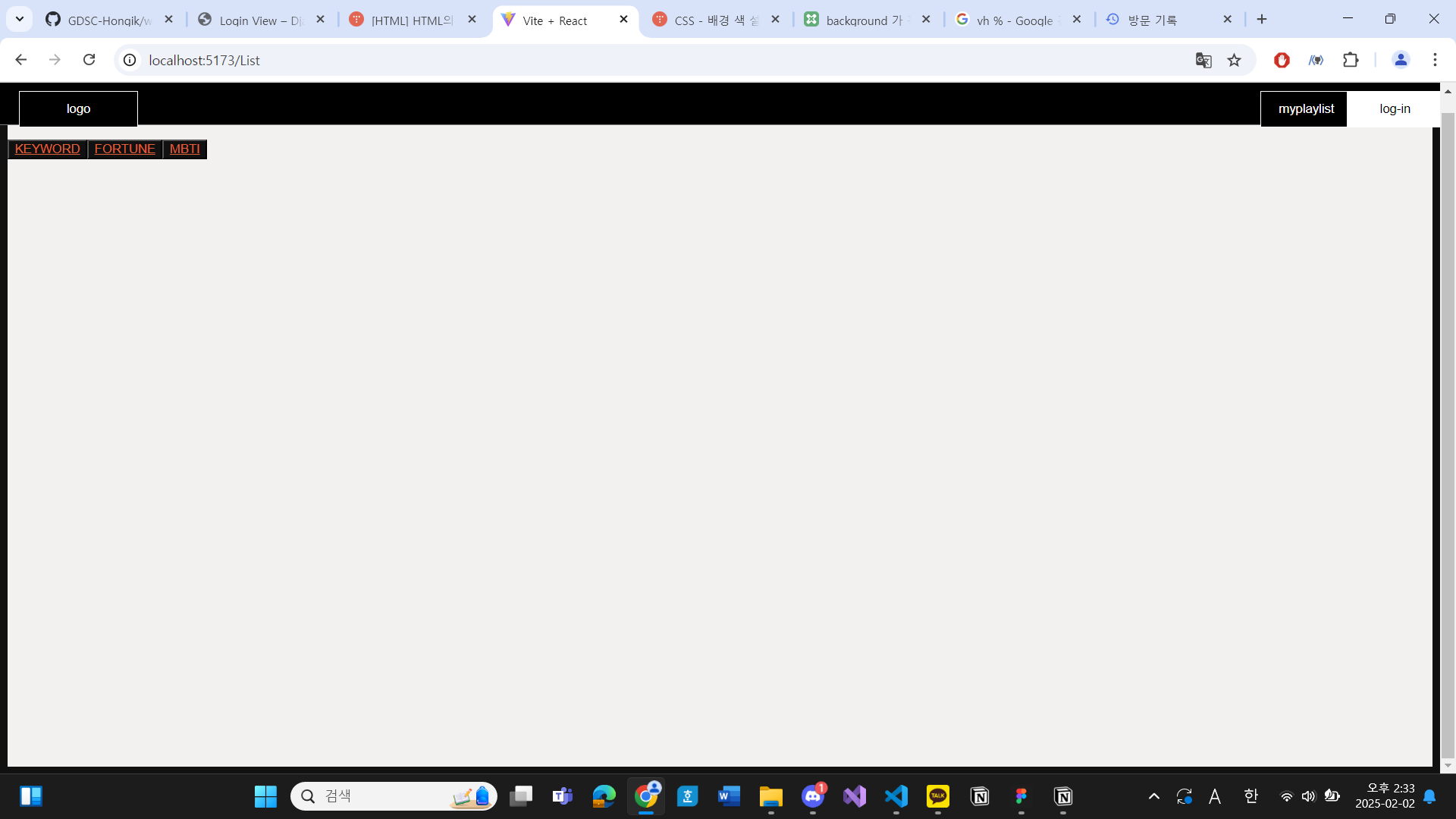The height and width of the screenshot is (819, 1456).
Task: Open the KEYWORD link
Action: 46,149
